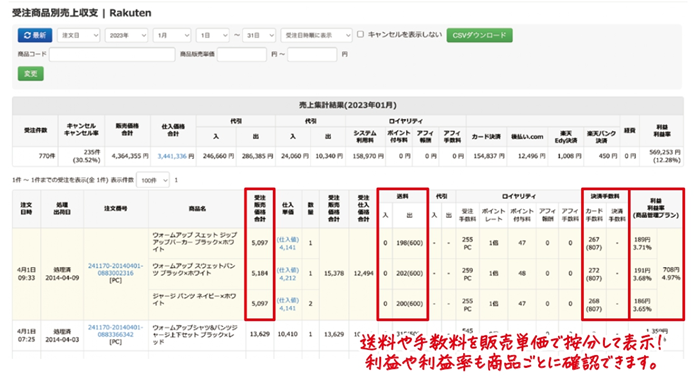
Task: Click the 4,364,355 円 sales total cell
Action: pyautogui.click(x=127, y=156)
